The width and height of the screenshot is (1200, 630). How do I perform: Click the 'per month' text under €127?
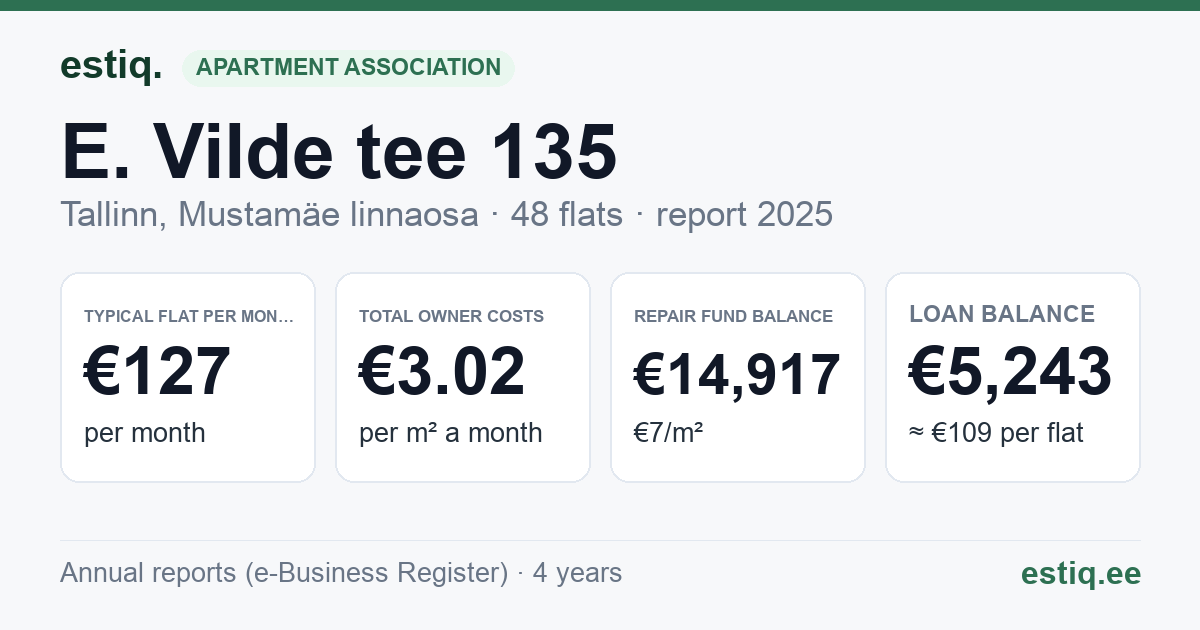(145, 433)
